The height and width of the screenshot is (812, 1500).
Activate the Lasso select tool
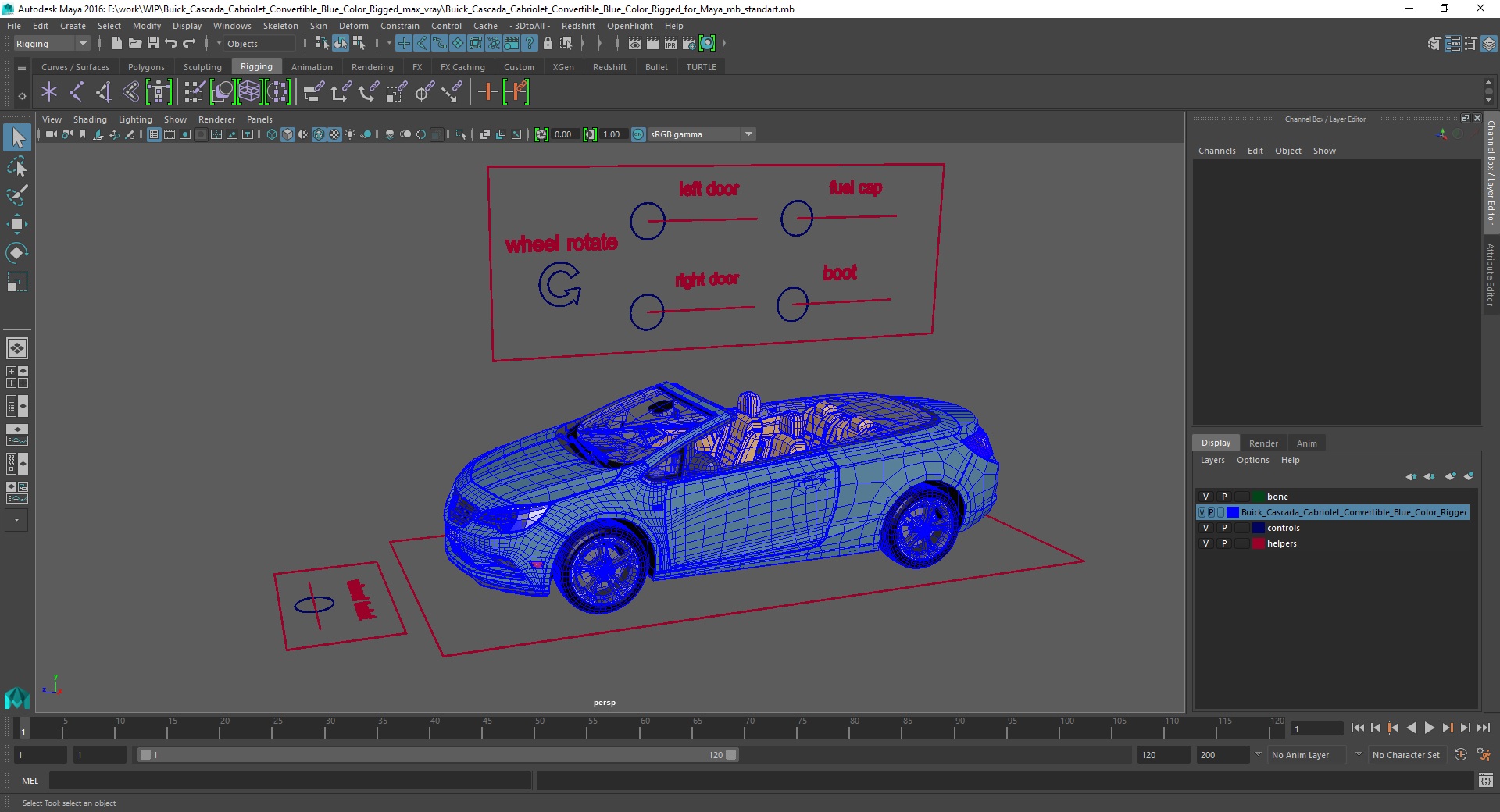tap(17, 167)
